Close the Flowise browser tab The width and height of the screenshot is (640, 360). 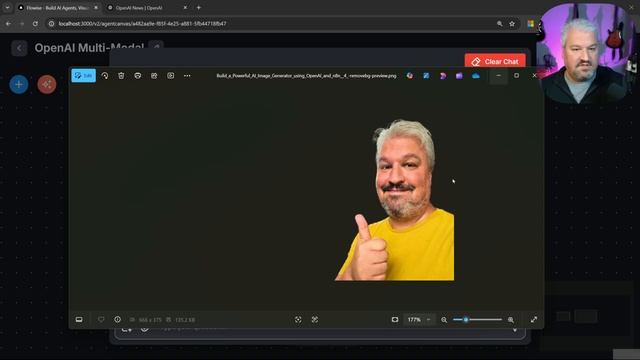[x=96, y=8]
